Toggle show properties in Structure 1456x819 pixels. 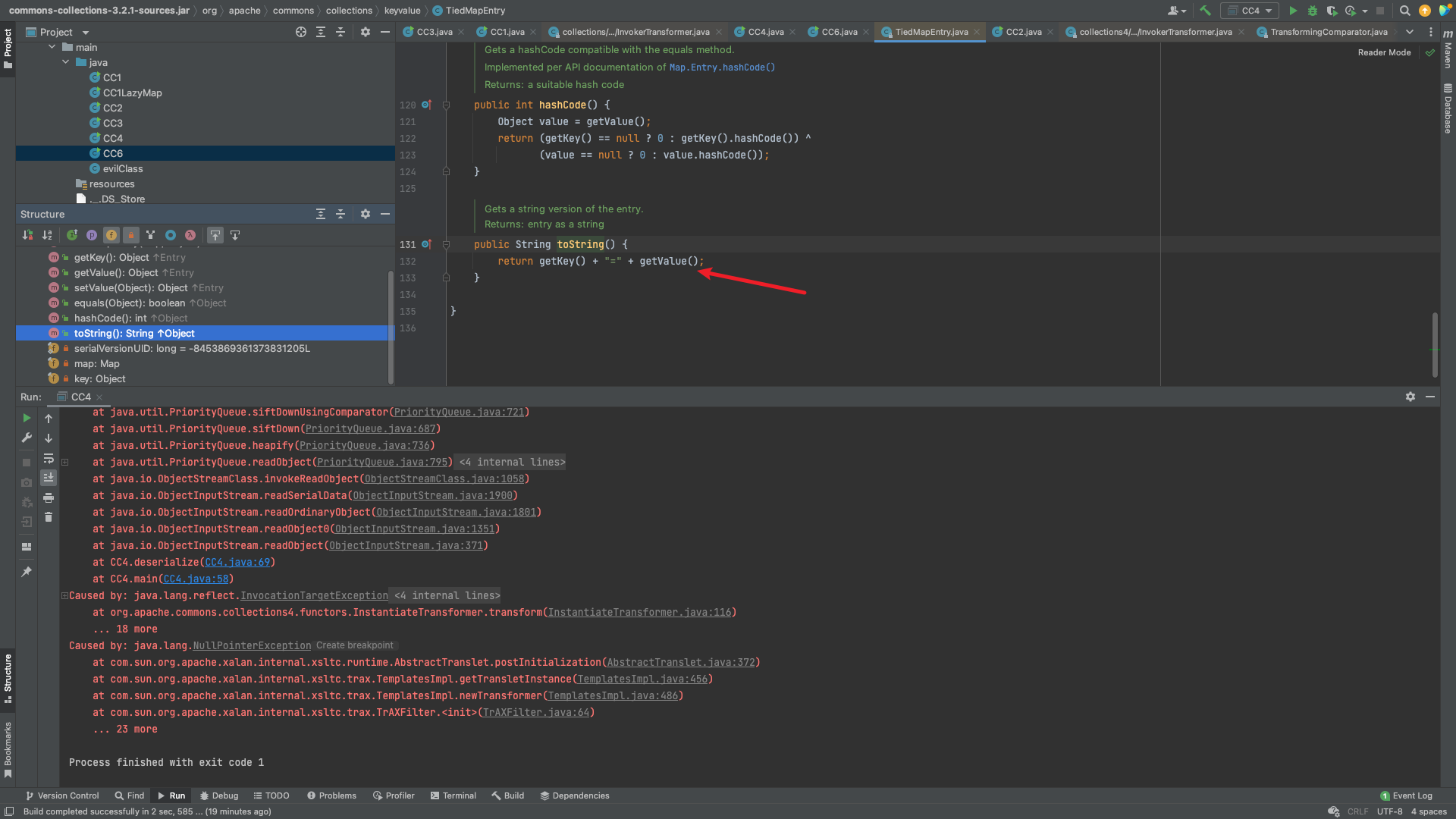click(x=92, y=235)
